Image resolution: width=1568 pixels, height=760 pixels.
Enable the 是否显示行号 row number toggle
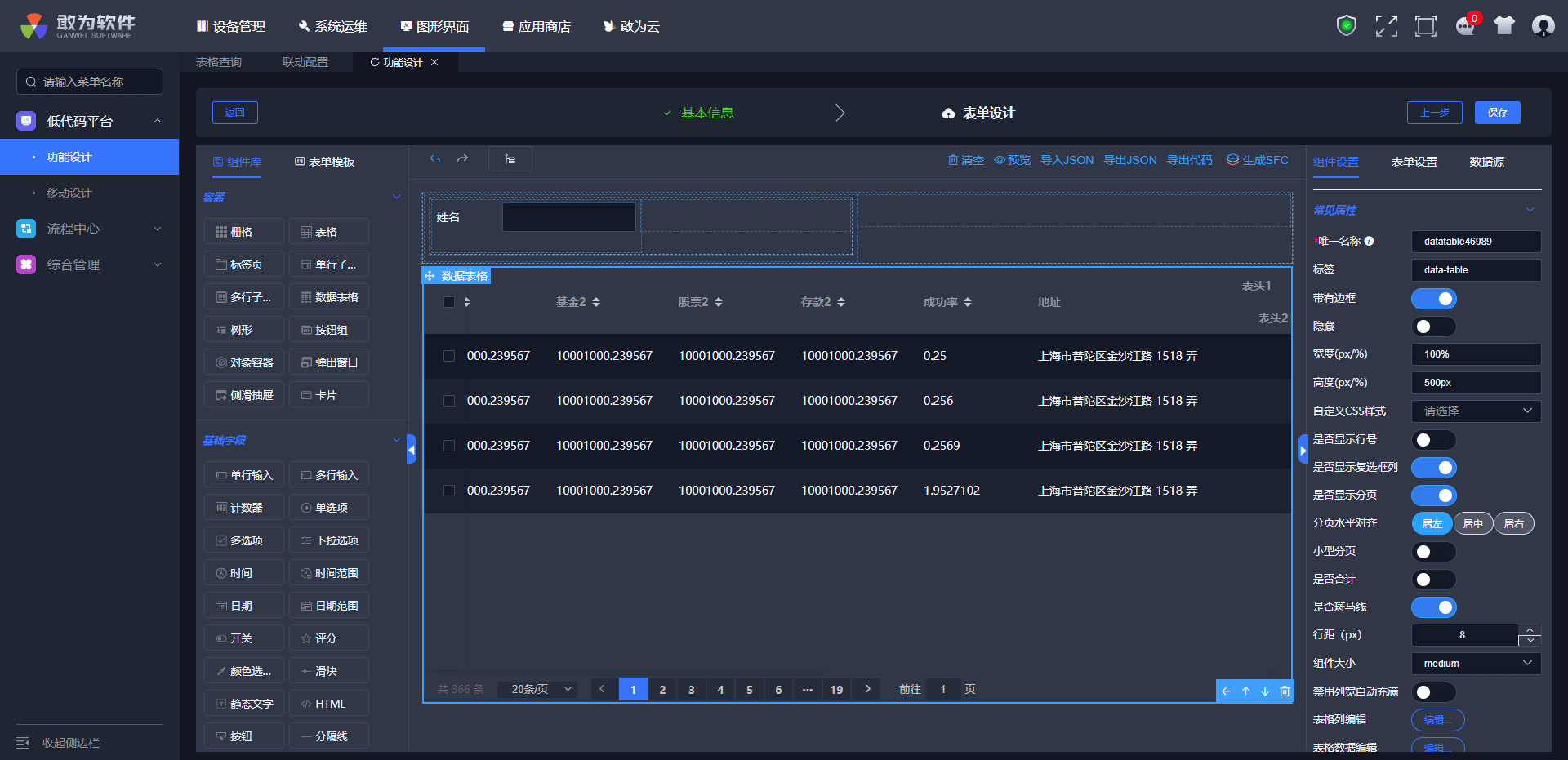point(1433,440)
